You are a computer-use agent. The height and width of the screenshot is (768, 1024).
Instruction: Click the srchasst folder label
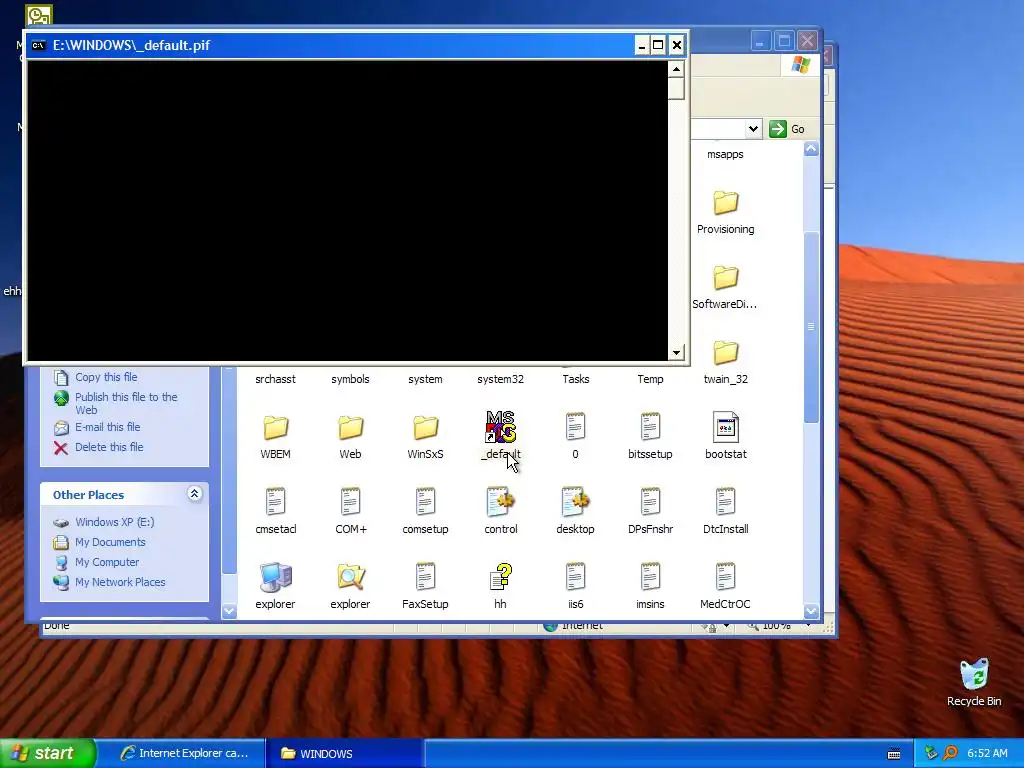[275, 379]
